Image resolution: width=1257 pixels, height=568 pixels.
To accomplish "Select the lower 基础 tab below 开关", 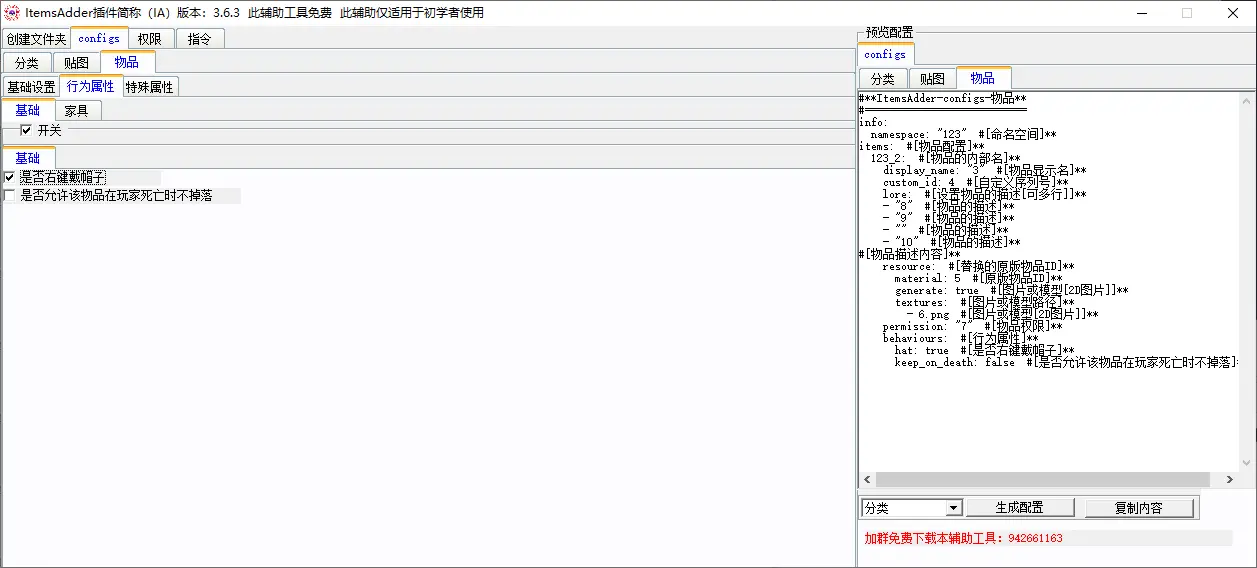I will (28, 158).
